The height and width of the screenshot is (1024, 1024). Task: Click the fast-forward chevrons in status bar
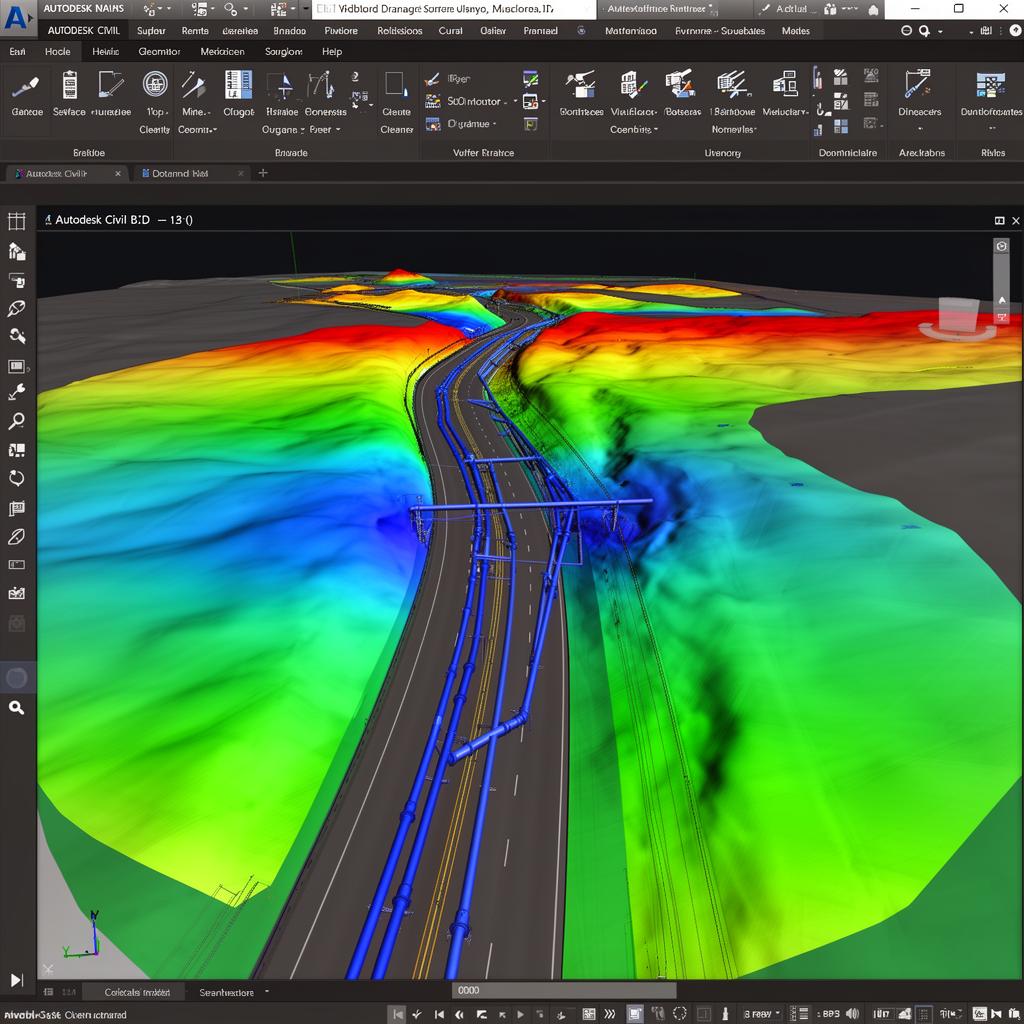pos(610,1014)
